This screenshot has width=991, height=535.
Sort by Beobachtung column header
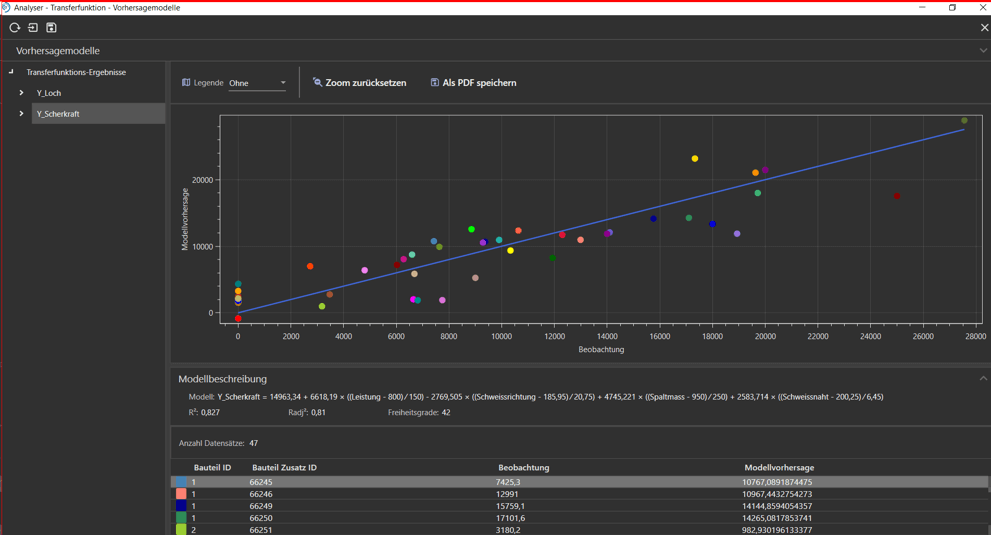click(524, 468)
